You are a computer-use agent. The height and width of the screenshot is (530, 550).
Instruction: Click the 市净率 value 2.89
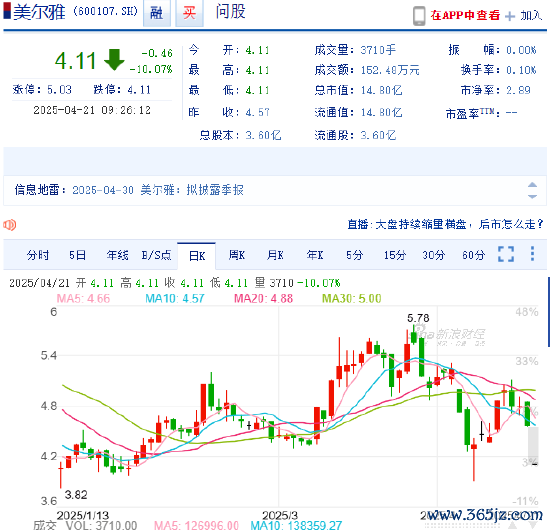tap(518, 90)
